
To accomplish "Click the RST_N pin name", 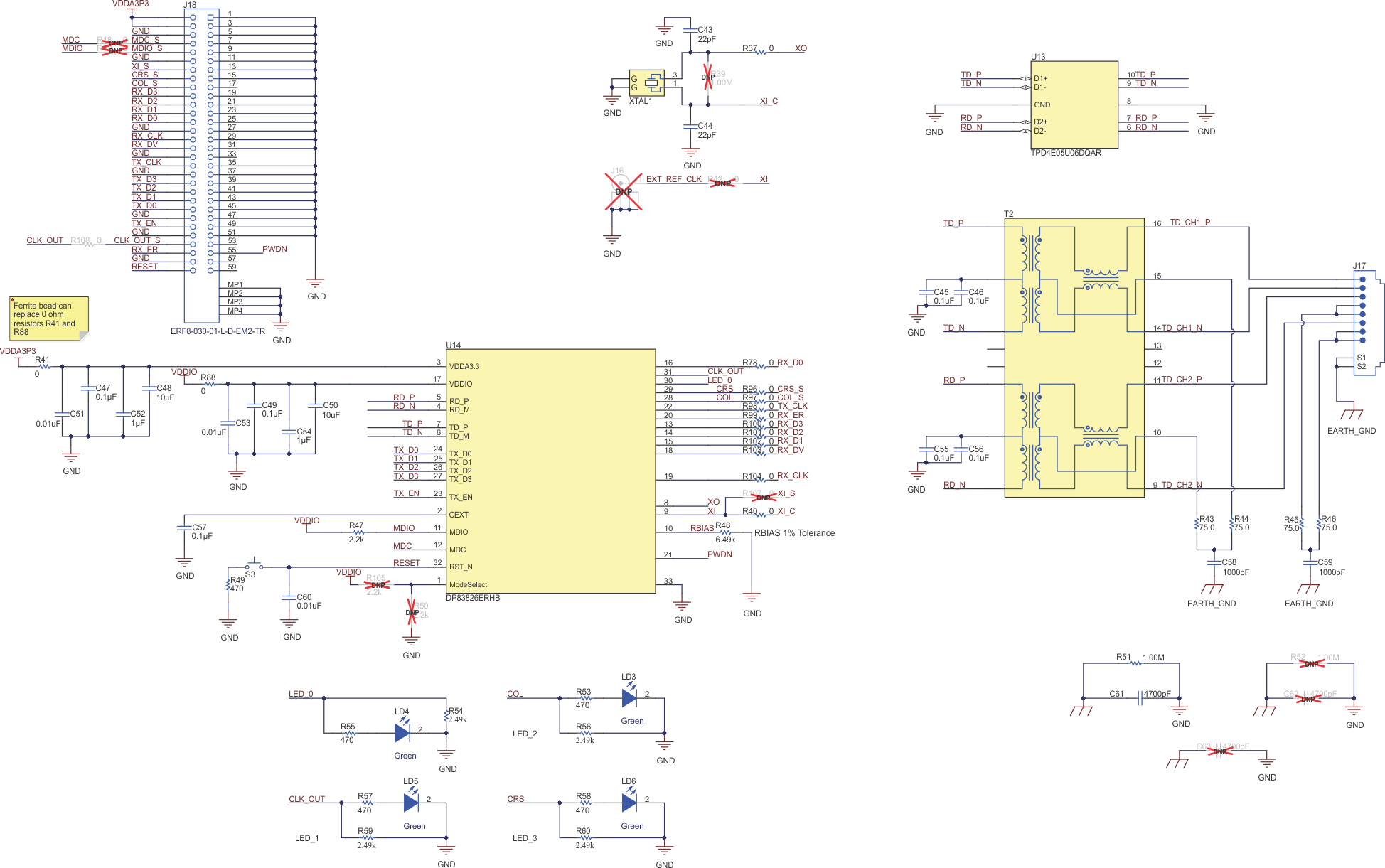I will click(461, 567).
